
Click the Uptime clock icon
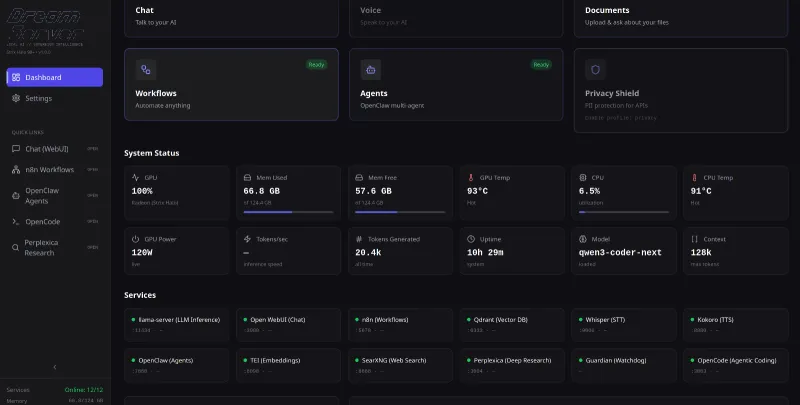pos(471,239)
